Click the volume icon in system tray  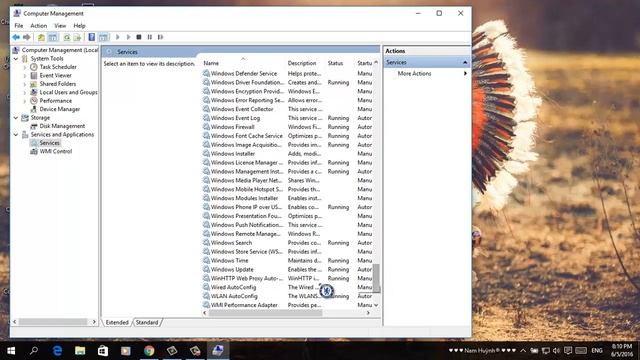coord(556,351)
